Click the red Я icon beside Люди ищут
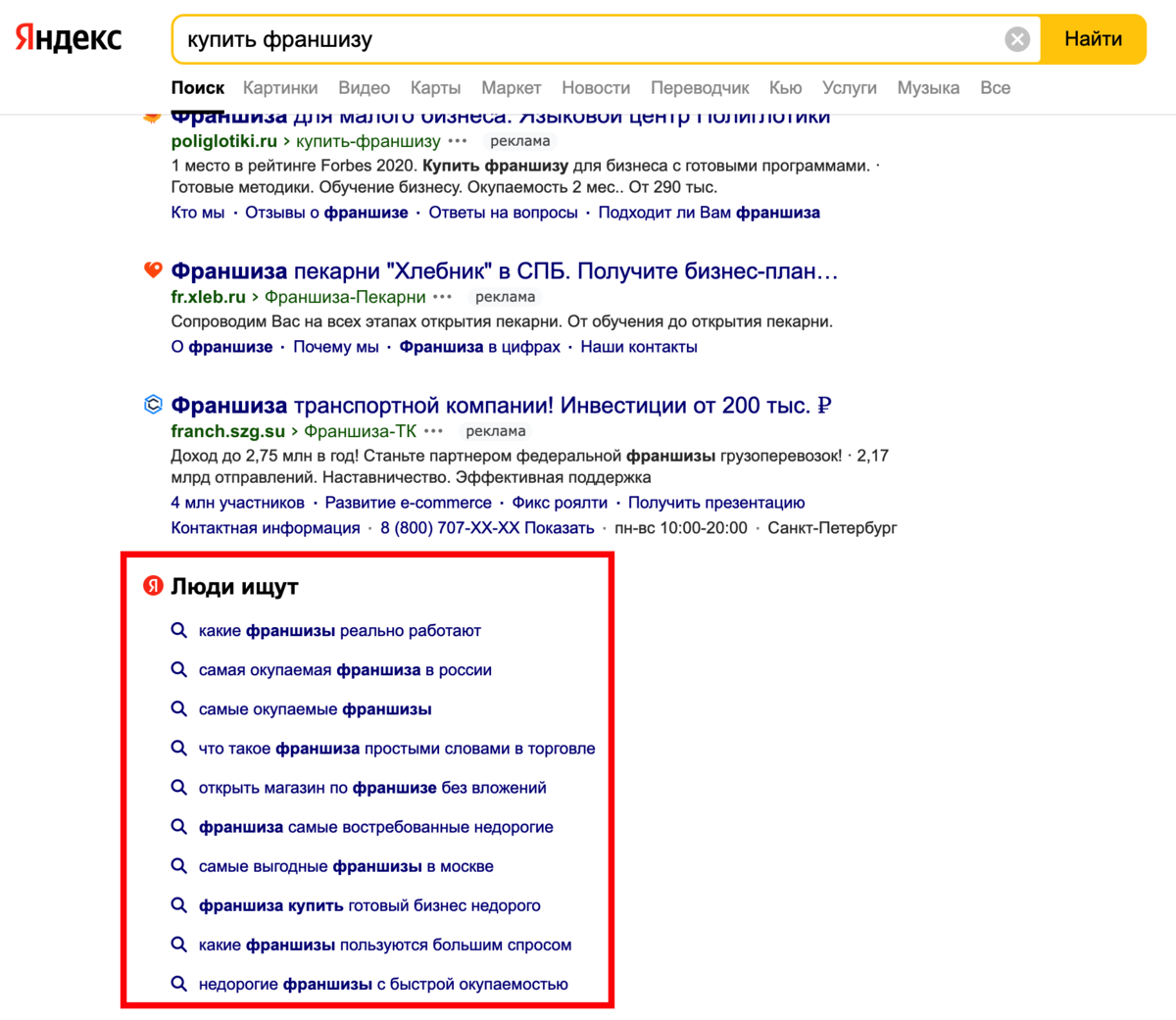The height and width of the screenshot is (1020, 1176). pos(153,586)
